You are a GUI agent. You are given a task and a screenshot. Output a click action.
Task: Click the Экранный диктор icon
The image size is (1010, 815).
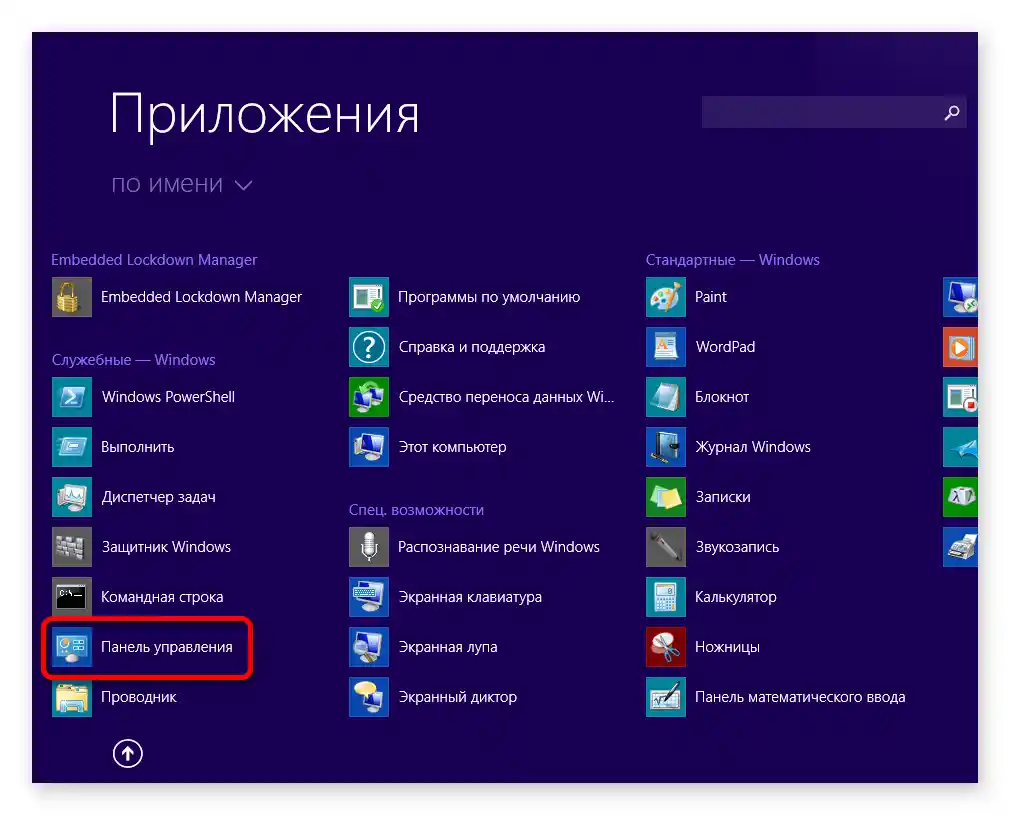pyautogui.click(x=369, y=697)
